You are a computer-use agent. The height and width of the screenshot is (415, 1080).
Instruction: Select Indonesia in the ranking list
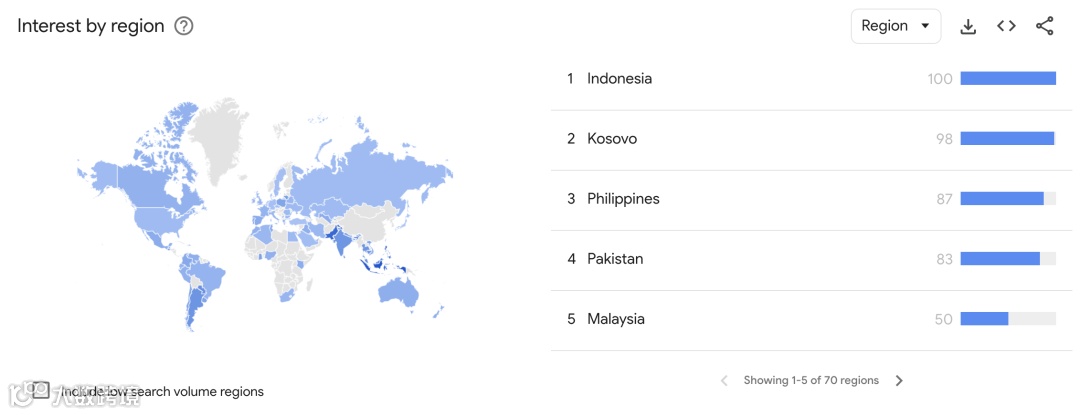pyautogui.click(x=619, y=79)
